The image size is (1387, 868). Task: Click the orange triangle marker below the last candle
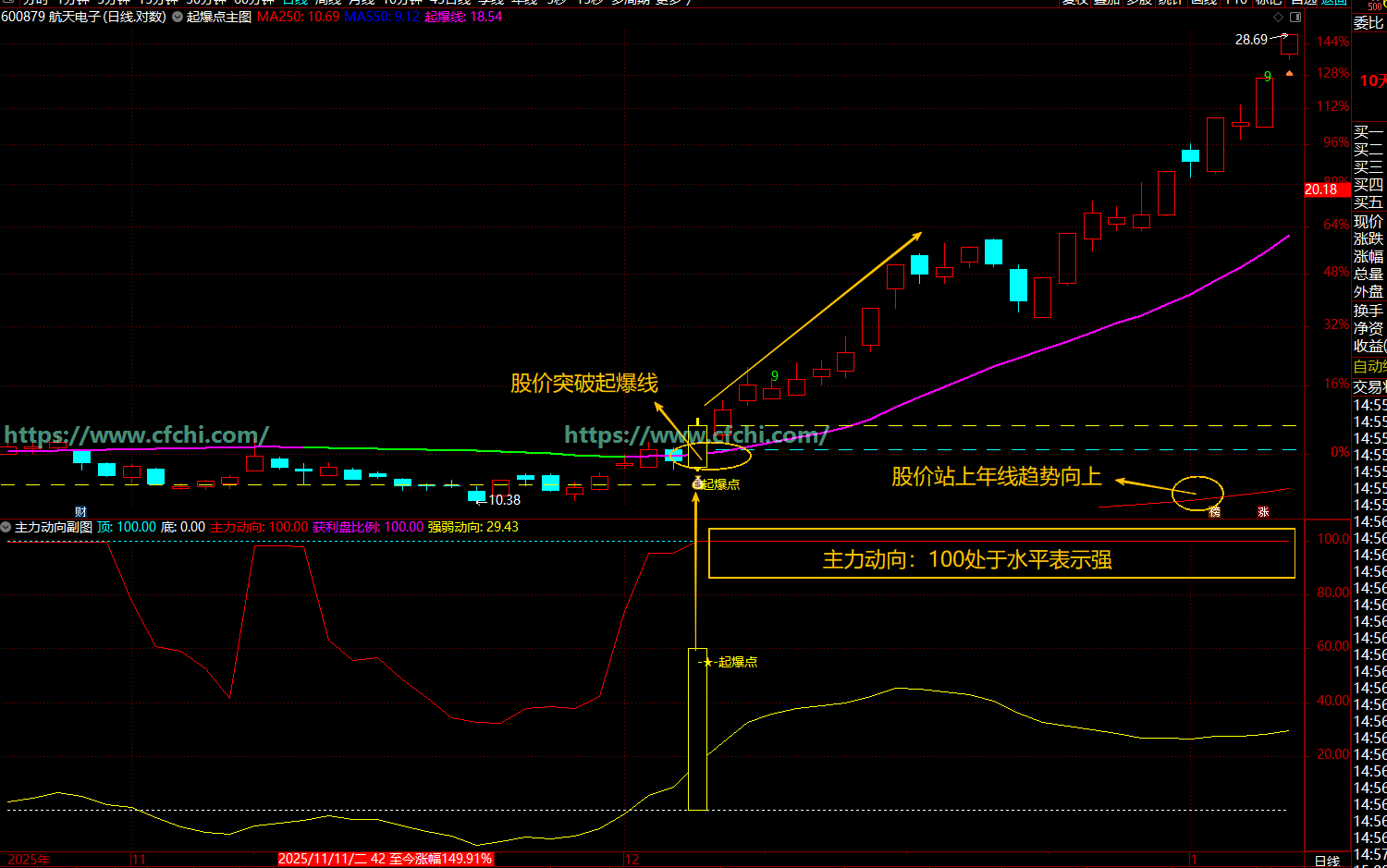1289,72
